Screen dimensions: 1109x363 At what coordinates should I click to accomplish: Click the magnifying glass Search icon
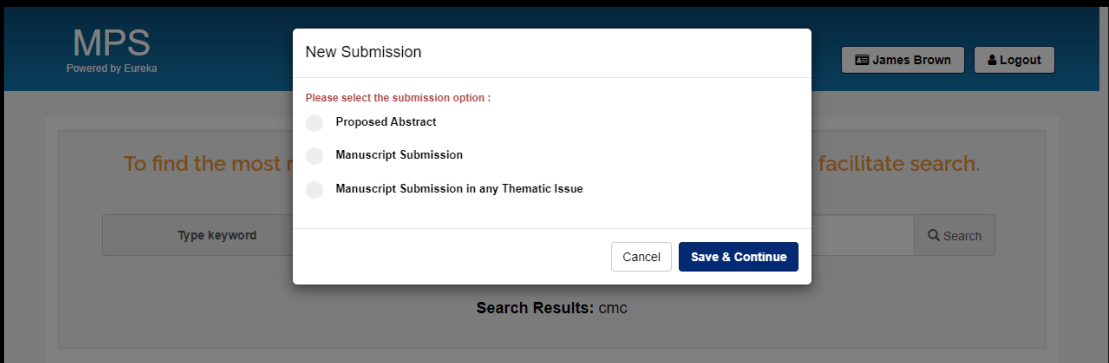[x=934, y=236]
